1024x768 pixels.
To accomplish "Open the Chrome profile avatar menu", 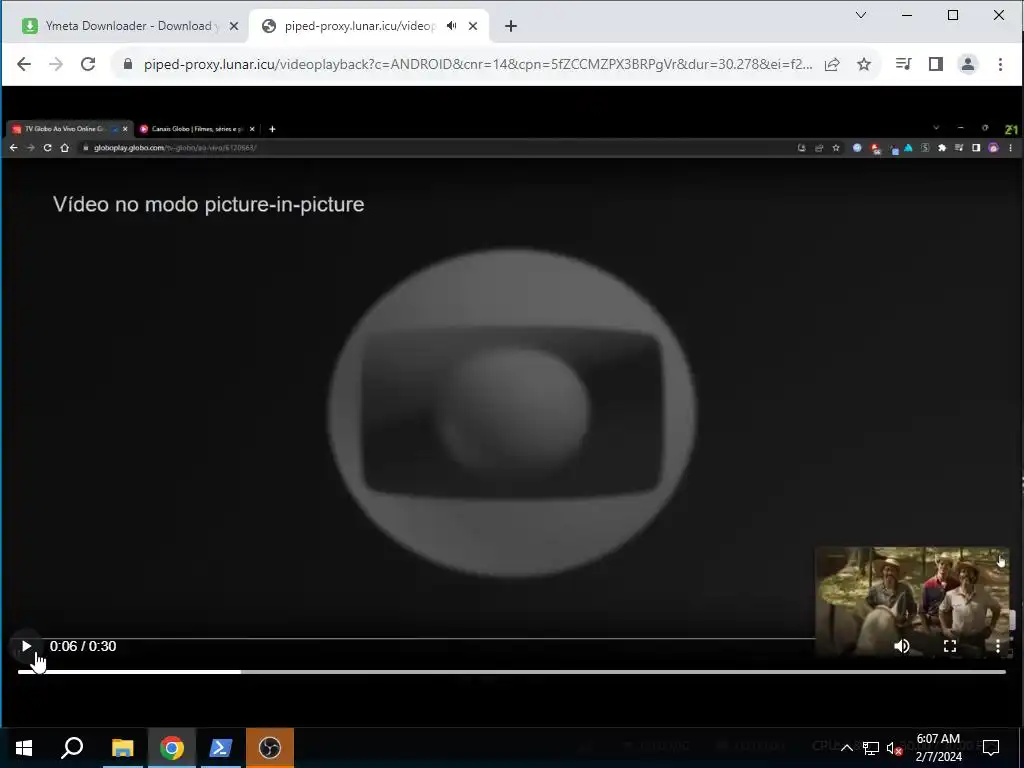I will point(967,64).
